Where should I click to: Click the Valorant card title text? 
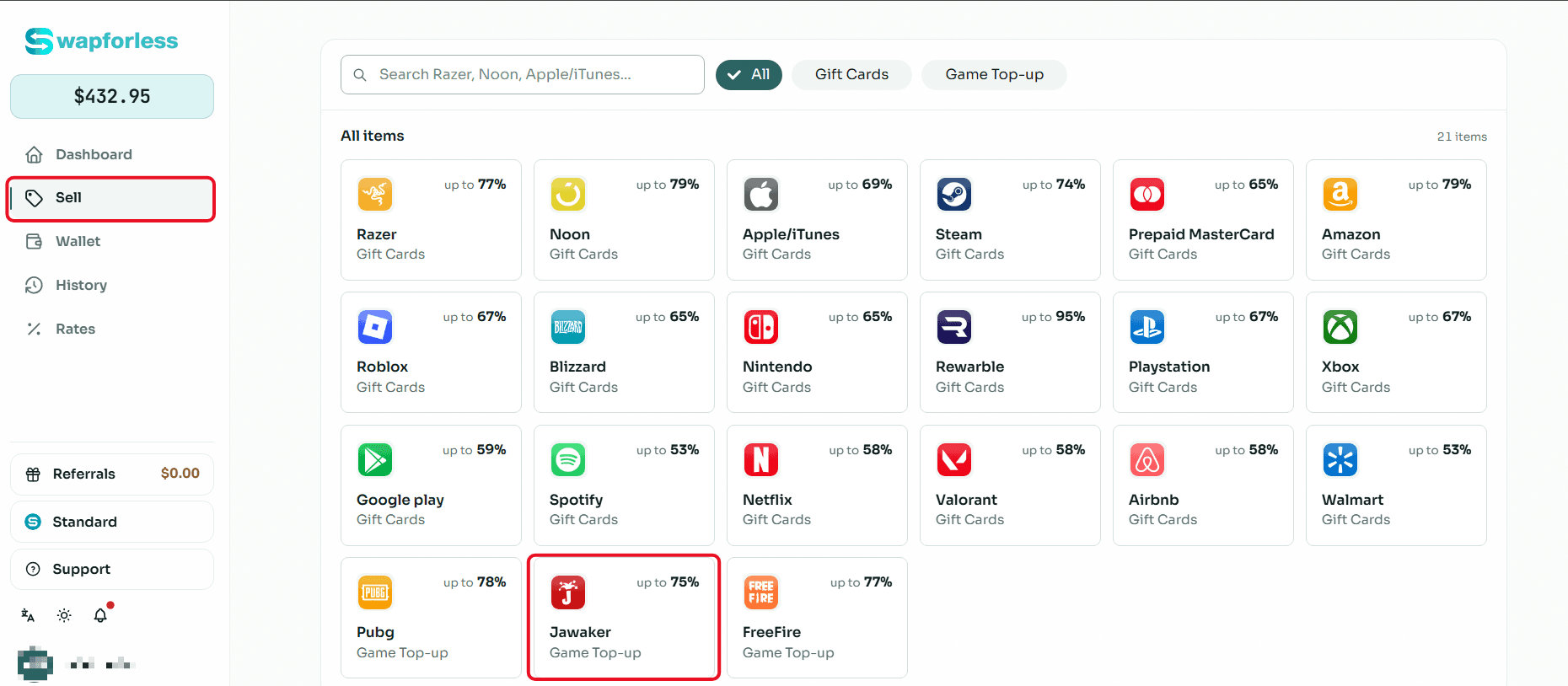(x=966, y=500)
